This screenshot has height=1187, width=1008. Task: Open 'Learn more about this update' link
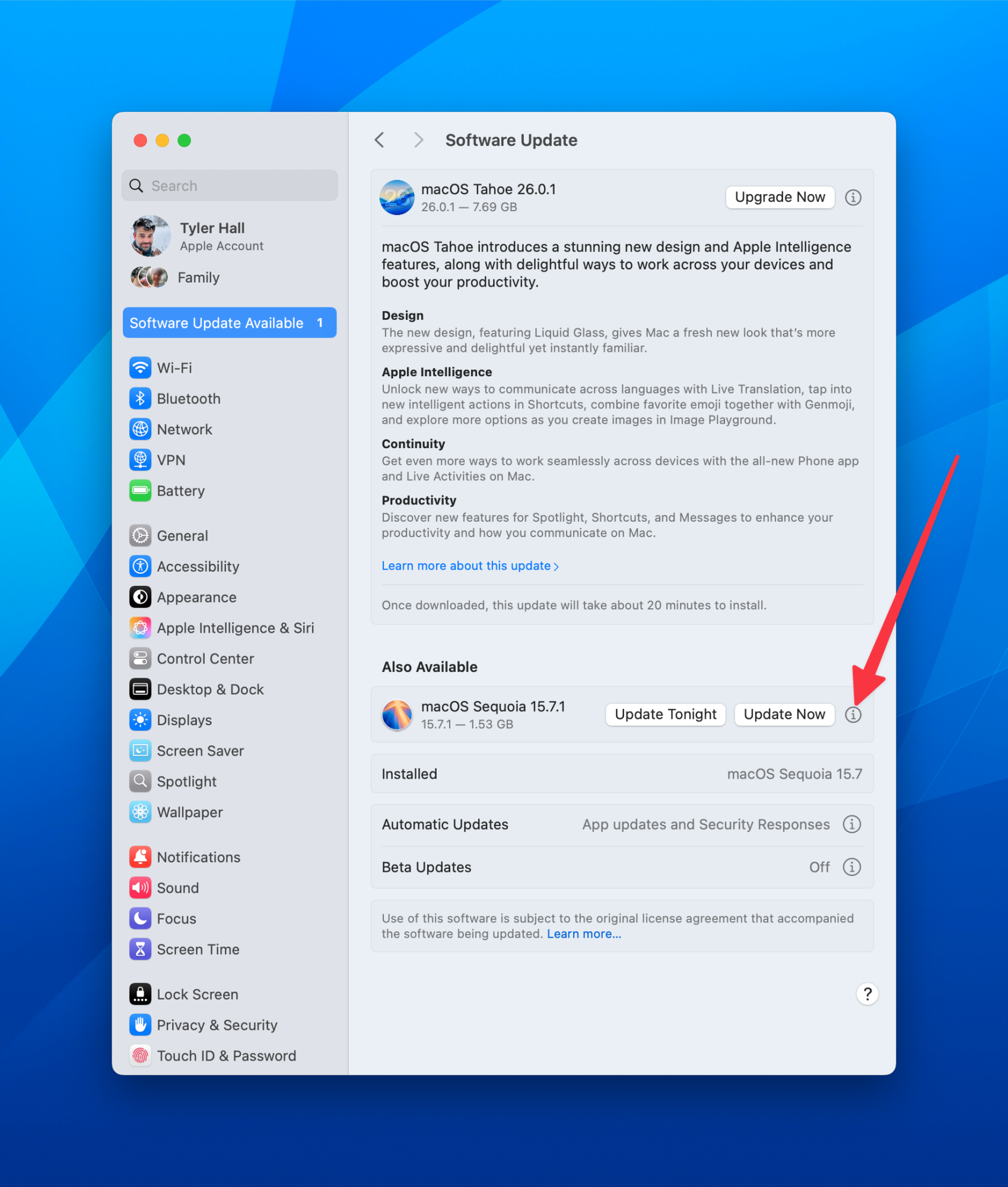click(x=470, y=566)
